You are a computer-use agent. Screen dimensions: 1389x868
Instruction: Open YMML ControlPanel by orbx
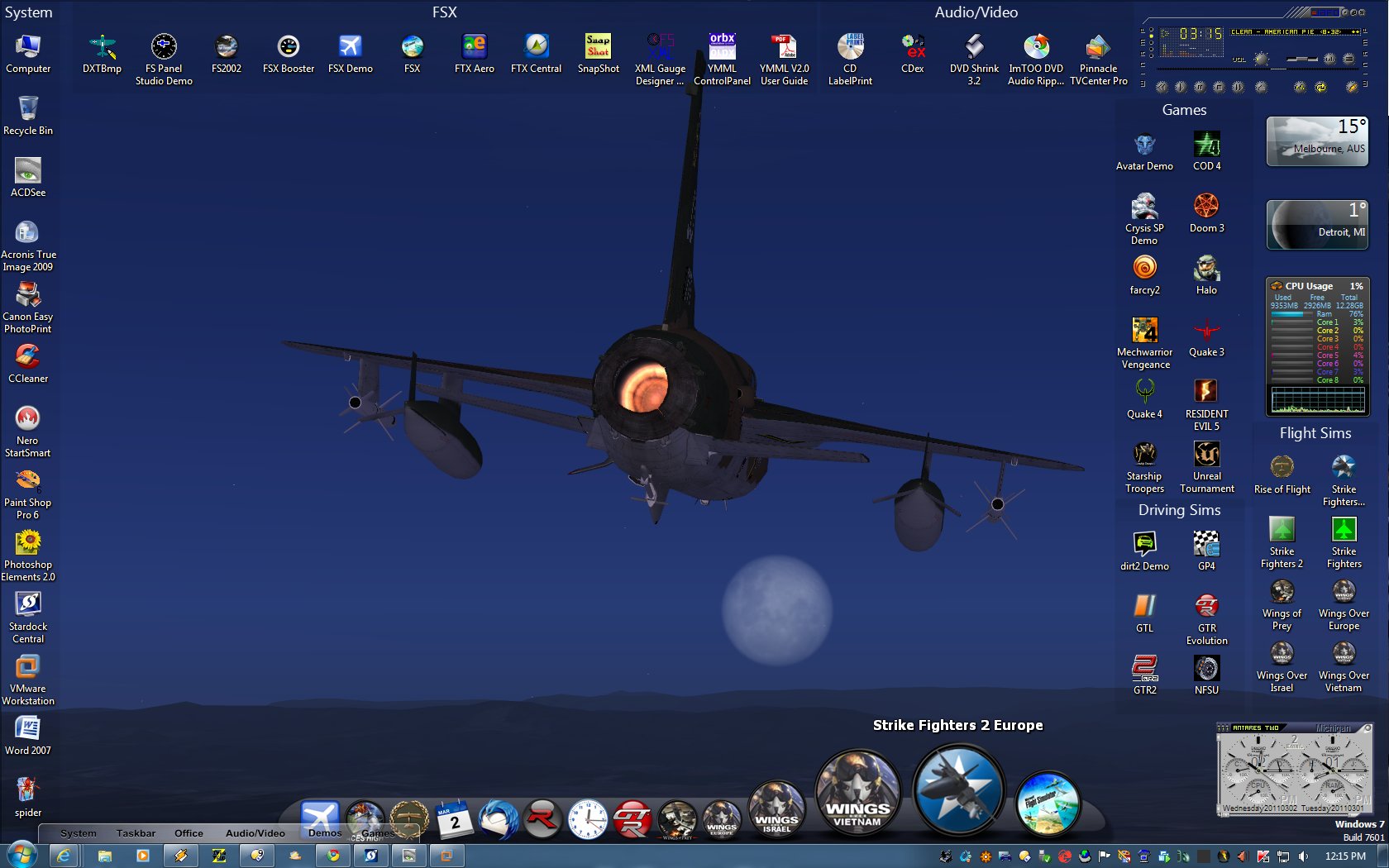coord(722,60)
